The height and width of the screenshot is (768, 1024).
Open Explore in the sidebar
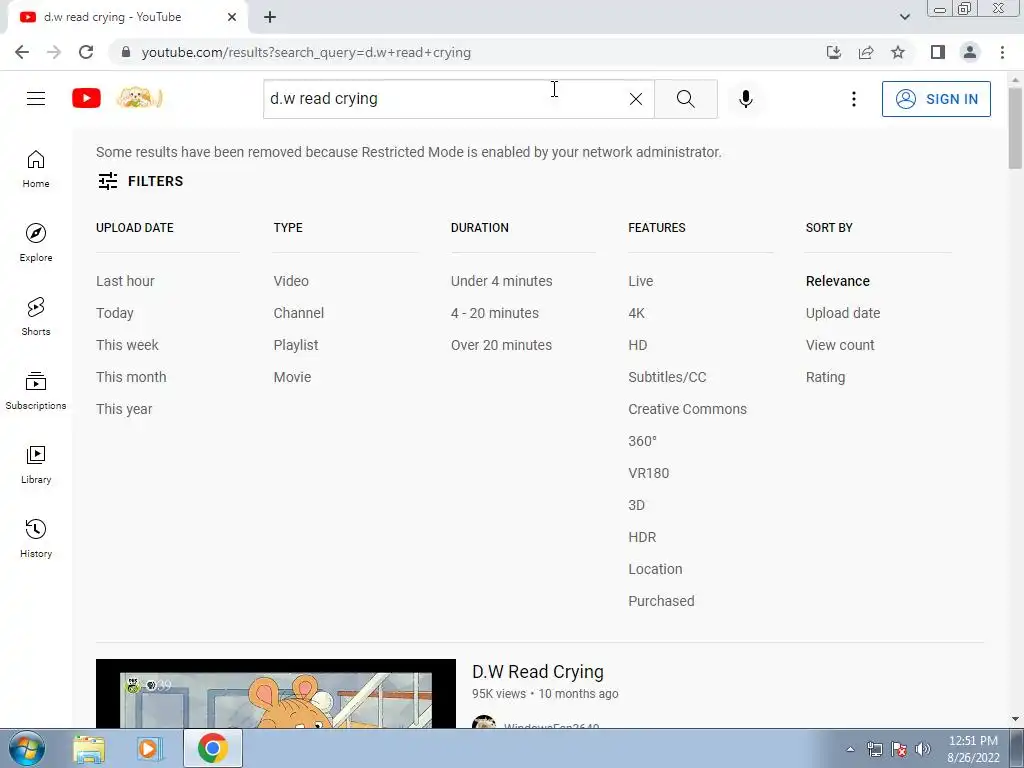click(x=36, y=243)
